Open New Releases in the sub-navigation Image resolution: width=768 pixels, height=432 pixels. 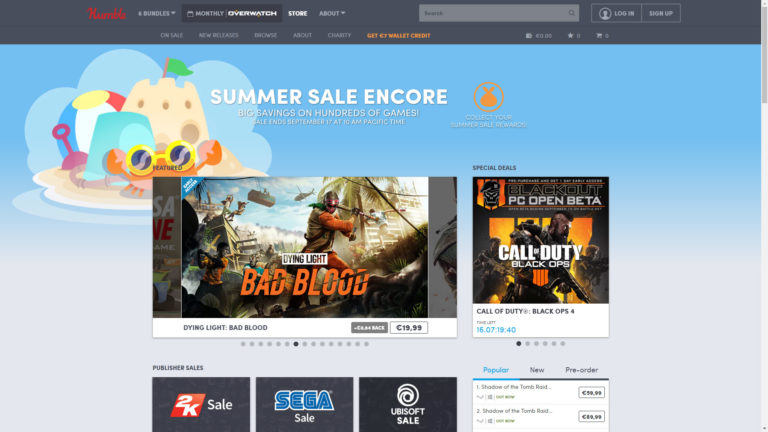click(218, 35)
